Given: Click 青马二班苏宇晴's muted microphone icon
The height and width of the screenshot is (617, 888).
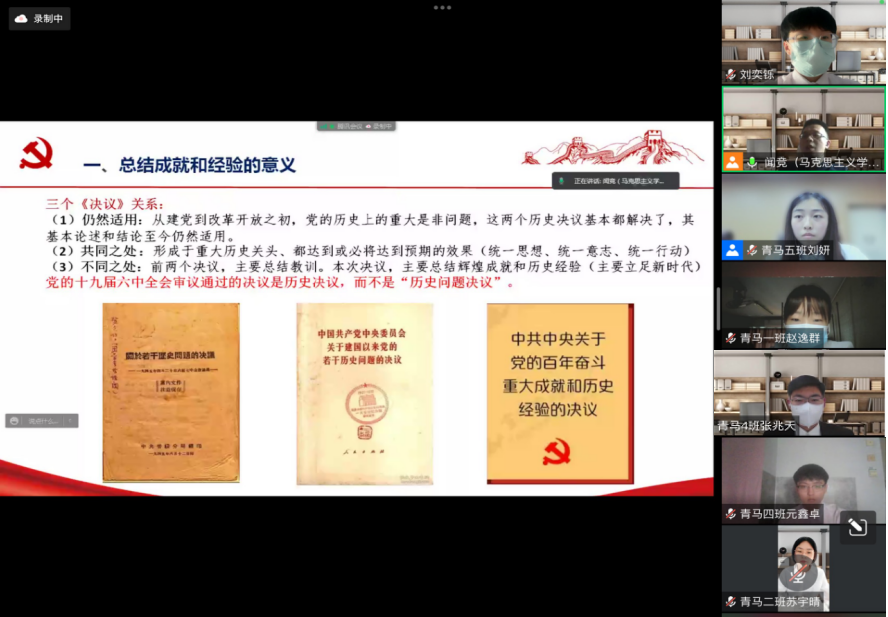Looking at the screenshot, I should (x=731, y=602).
